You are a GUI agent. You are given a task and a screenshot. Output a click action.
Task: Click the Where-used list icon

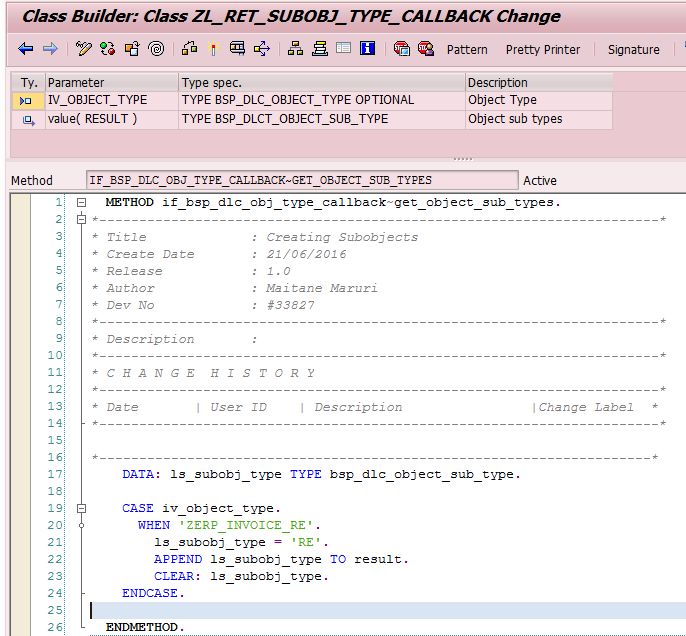click(238, 49)
